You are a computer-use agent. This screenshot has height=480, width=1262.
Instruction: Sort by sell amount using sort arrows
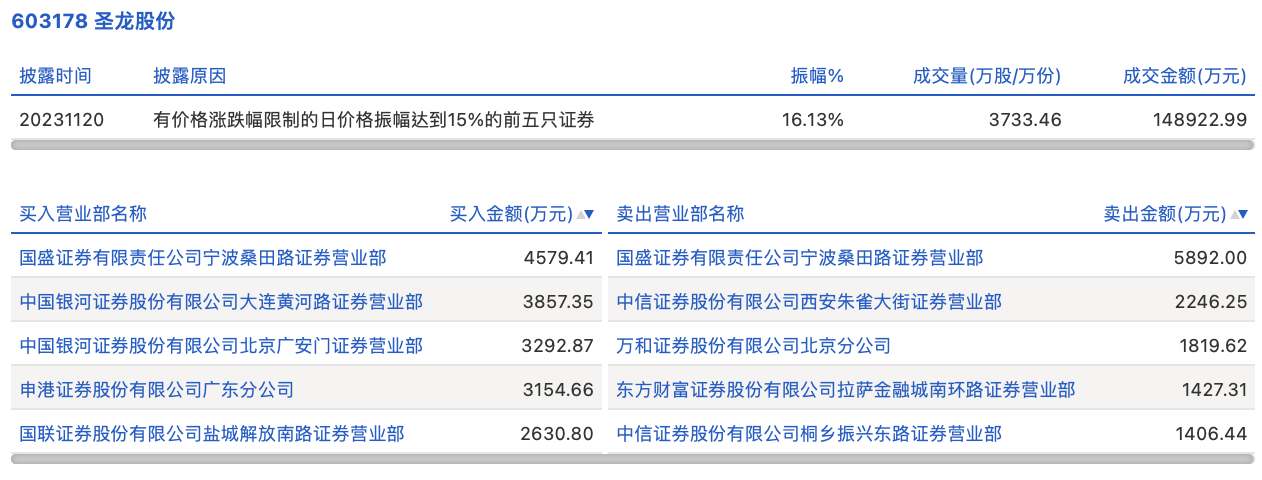click(1239, 214)
